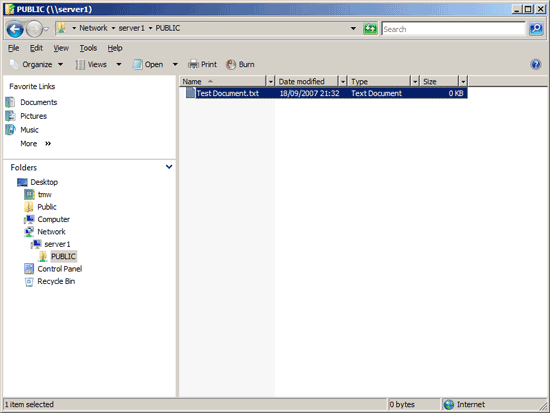Open the File menu

click(x=13, y=48)
